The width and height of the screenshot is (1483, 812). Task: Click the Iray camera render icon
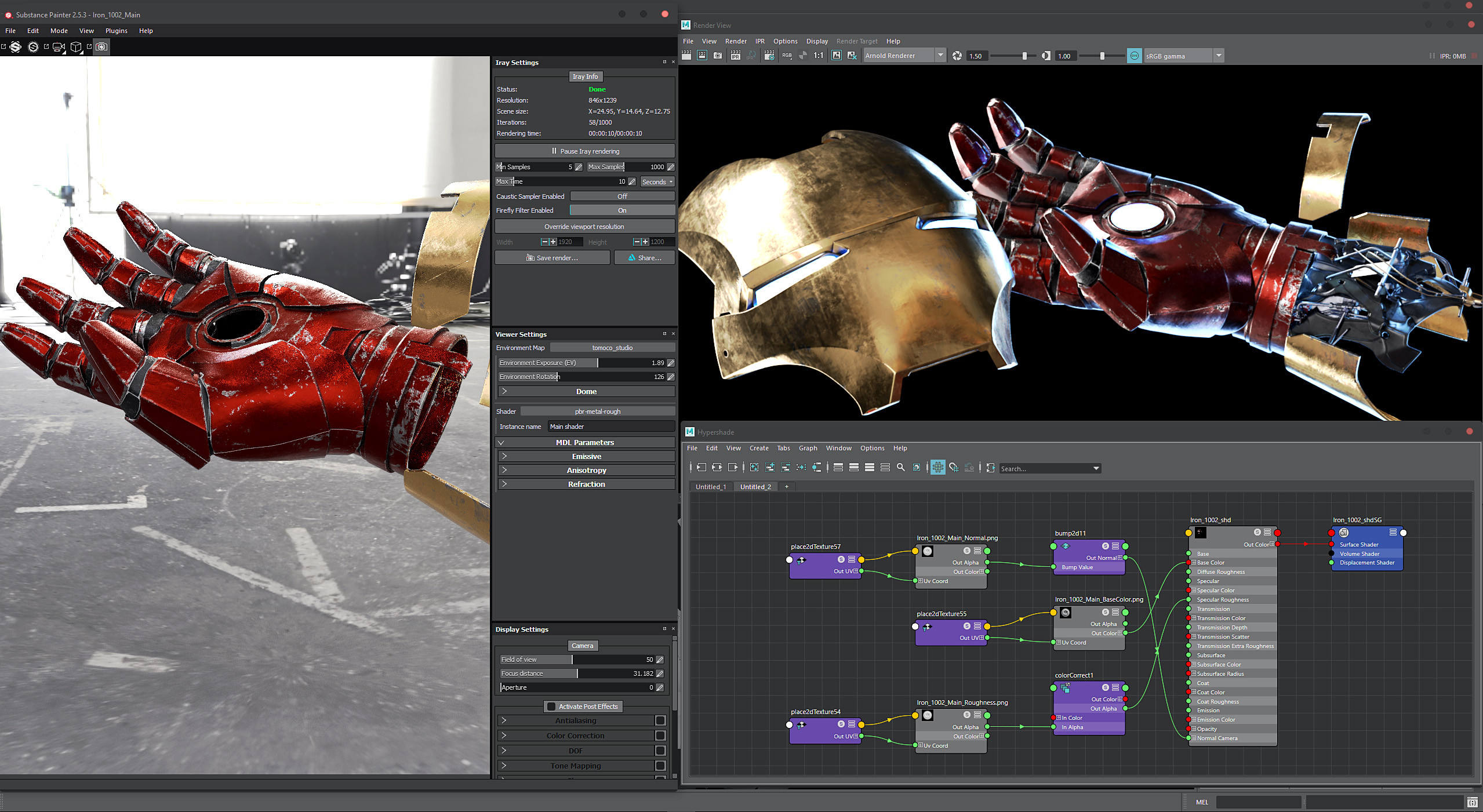101,47
